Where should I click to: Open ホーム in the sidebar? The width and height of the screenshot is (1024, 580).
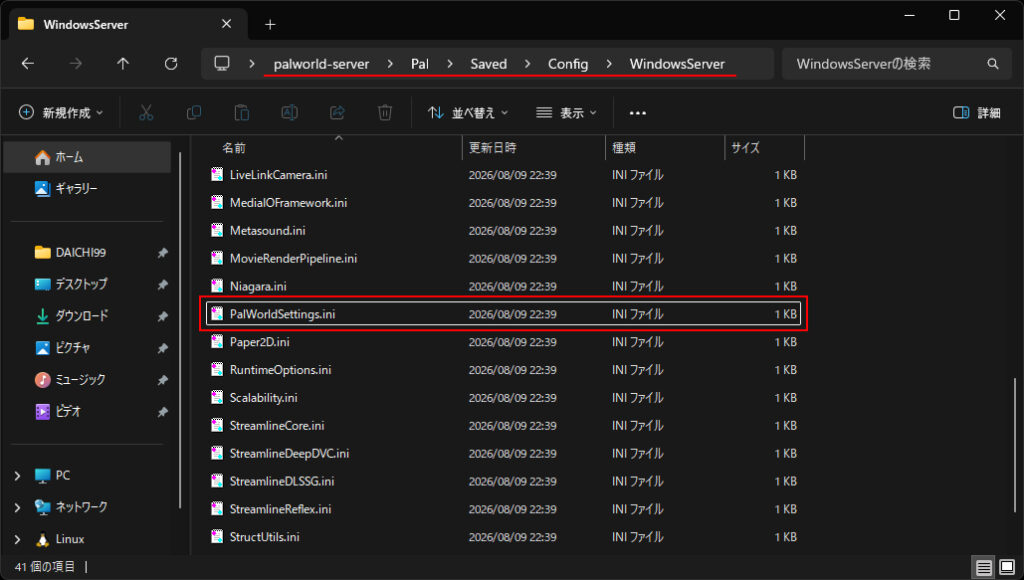coord(87,157)
